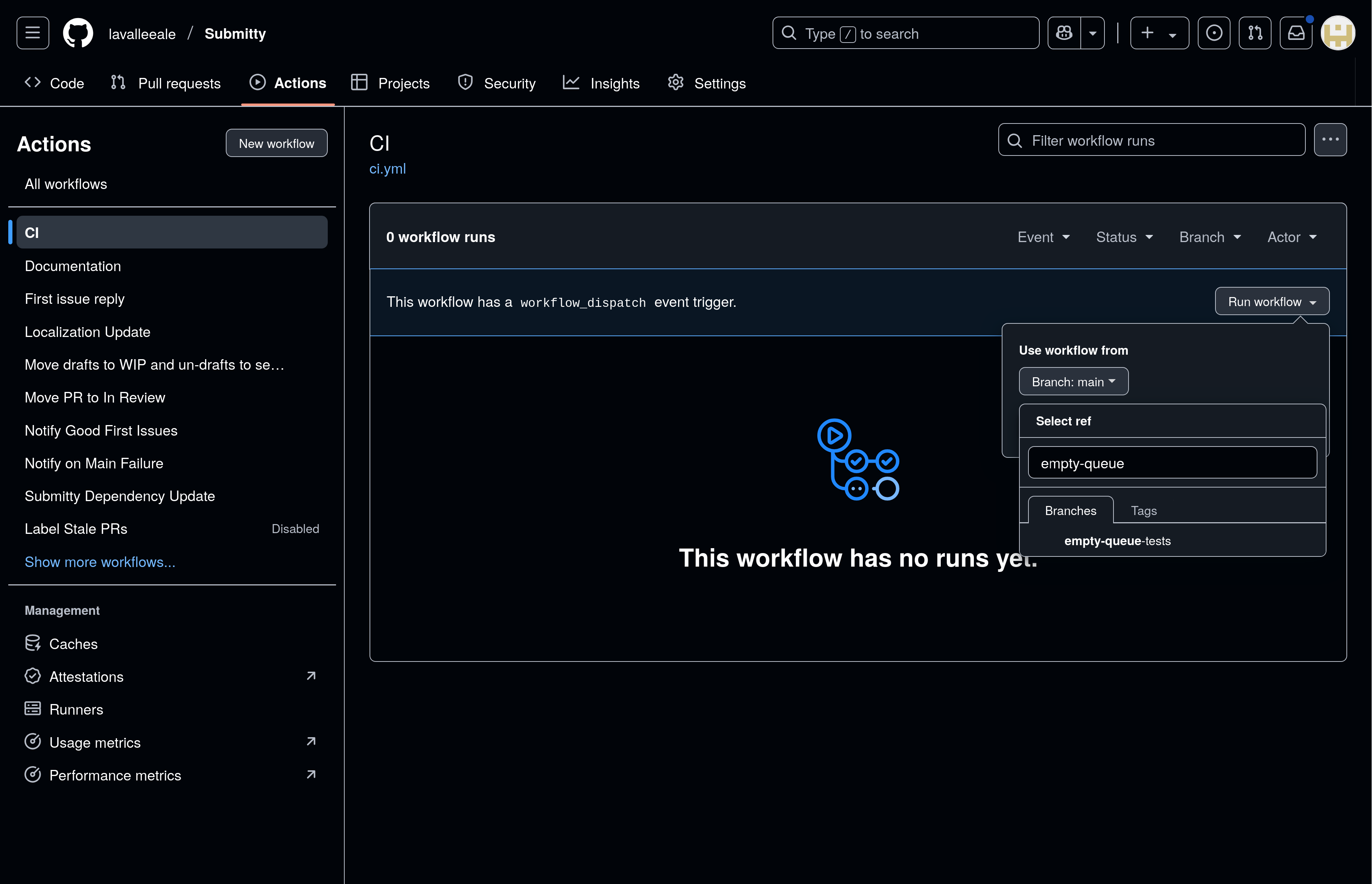Expand the Branch filter dropdown
Screen dimensions: 1372x884
point(1210,237)
